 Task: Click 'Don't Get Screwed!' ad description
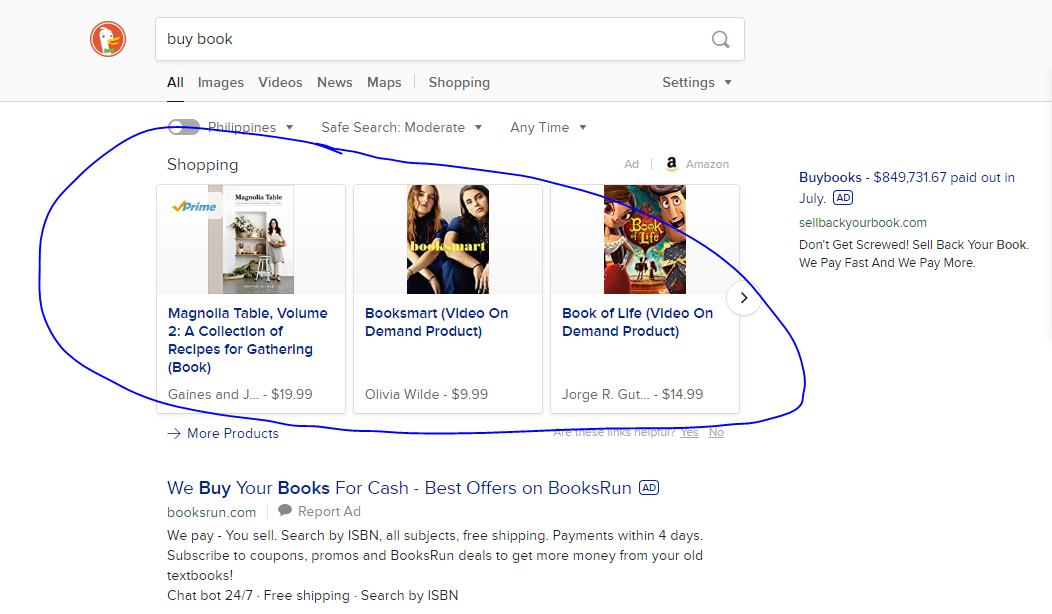tap(914, 254)
